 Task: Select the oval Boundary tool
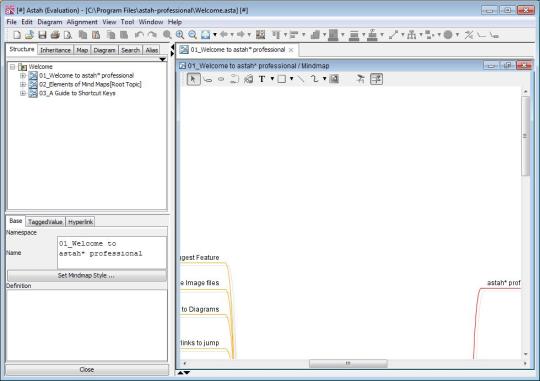pos(221,79)
